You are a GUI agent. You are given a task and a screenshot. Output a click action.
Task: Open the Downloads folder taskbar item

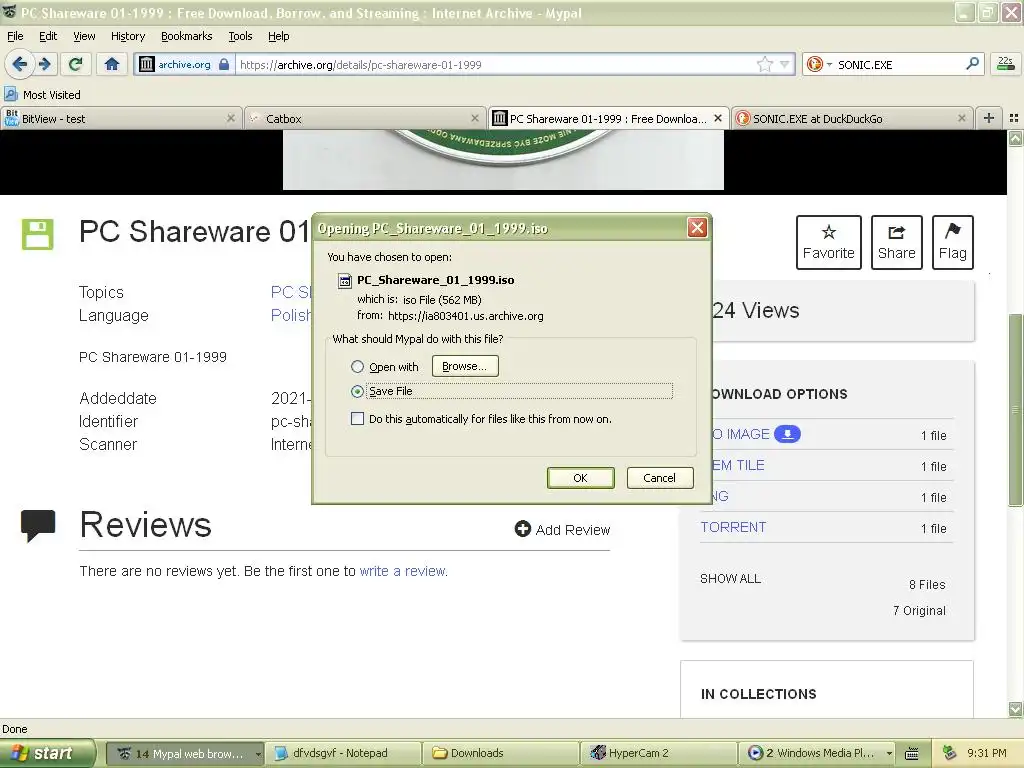500,754
